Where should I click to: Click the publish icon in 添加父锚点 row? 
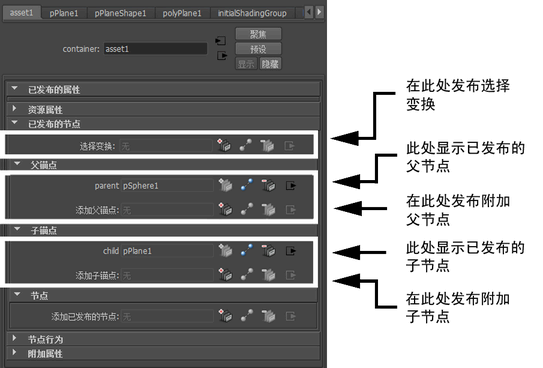[225, 209]
